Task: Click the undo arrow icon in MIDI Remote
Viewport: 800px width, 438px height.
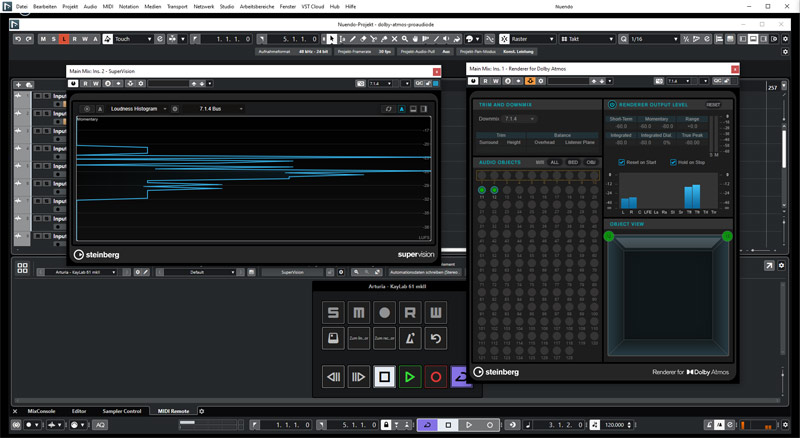Action: (x=436, y=340)
